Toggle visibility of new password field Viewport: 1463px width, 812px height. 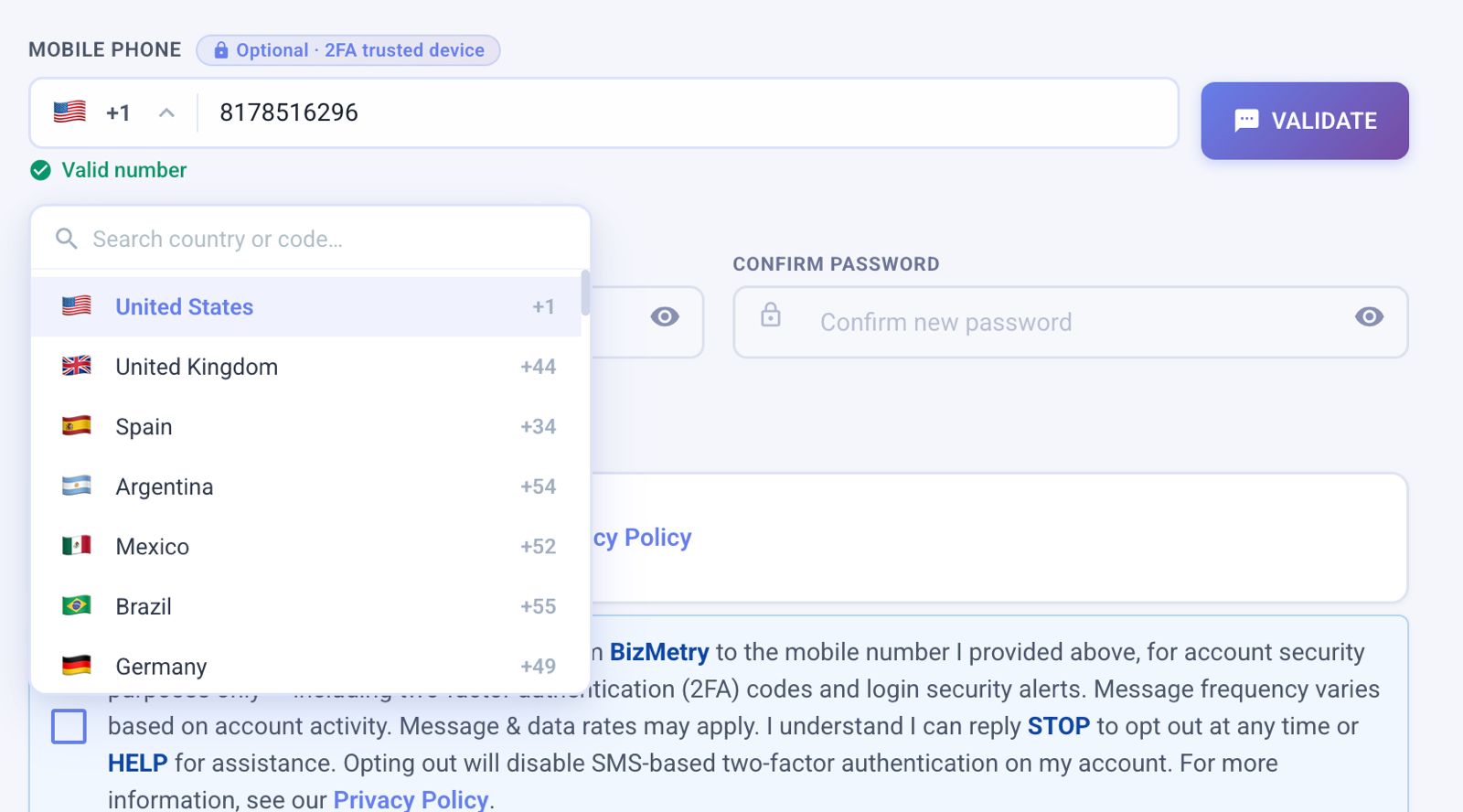pos(665,316)
